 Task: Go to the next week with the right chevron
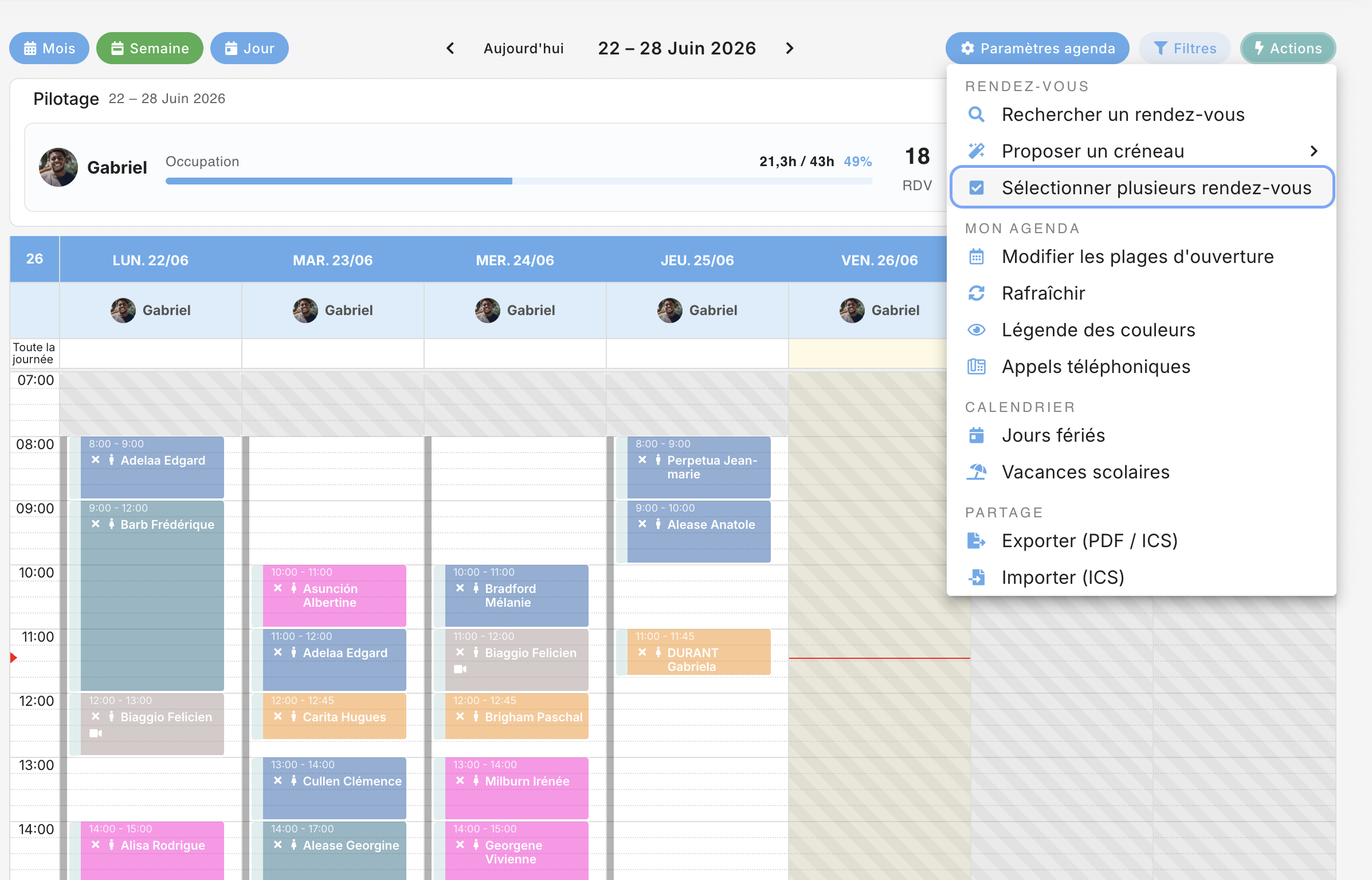click(x=789, y=48)
